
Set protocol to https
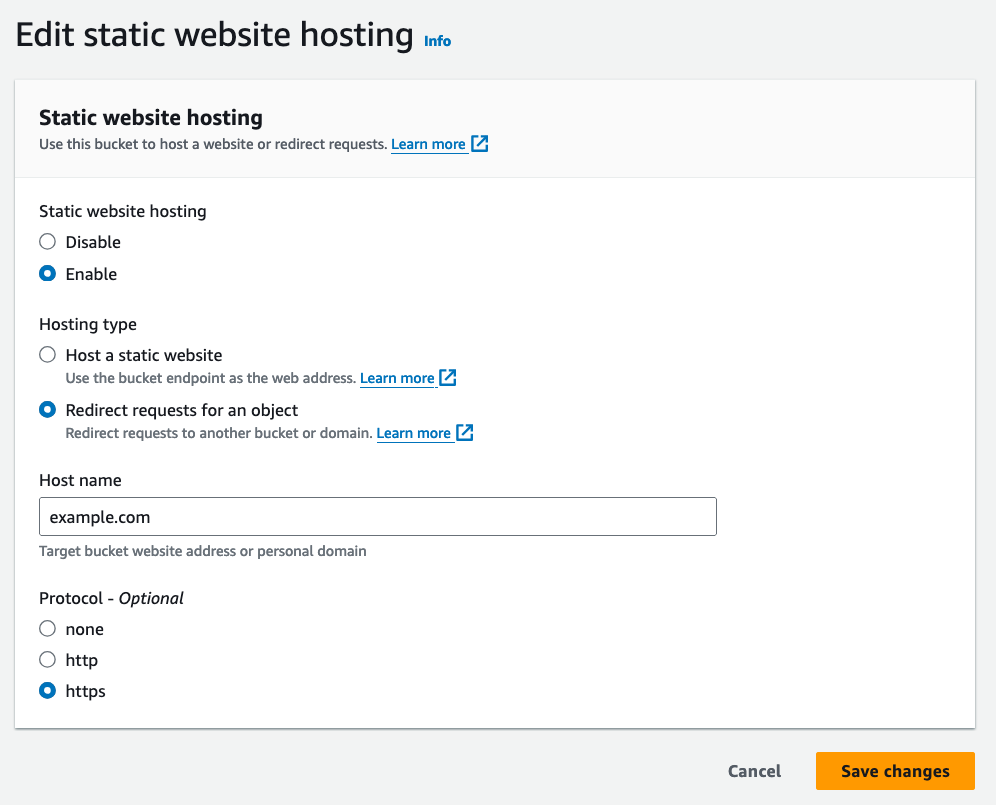47,691
